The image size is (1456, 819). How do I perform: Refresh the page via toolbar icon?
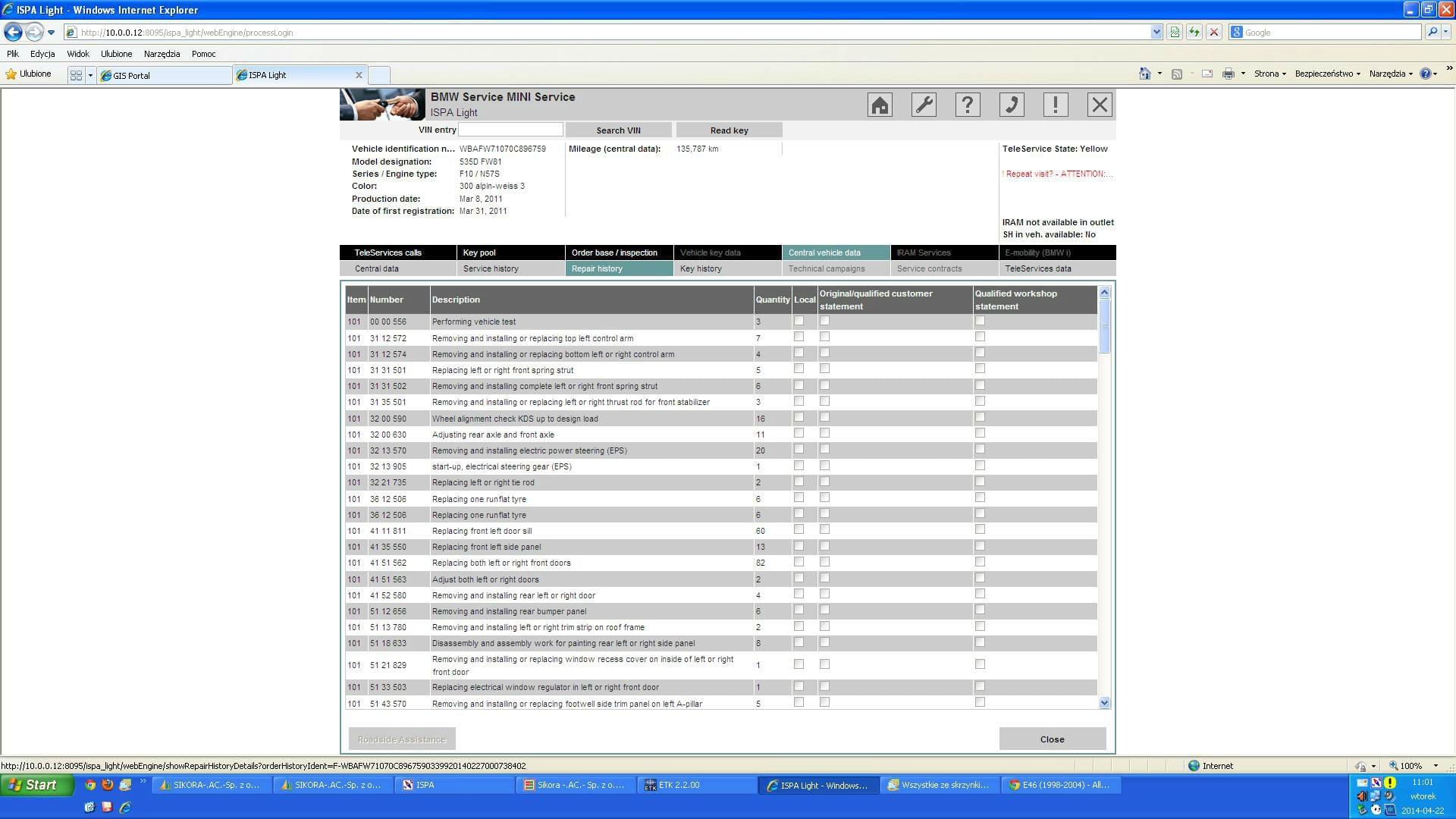point(1194,32)
